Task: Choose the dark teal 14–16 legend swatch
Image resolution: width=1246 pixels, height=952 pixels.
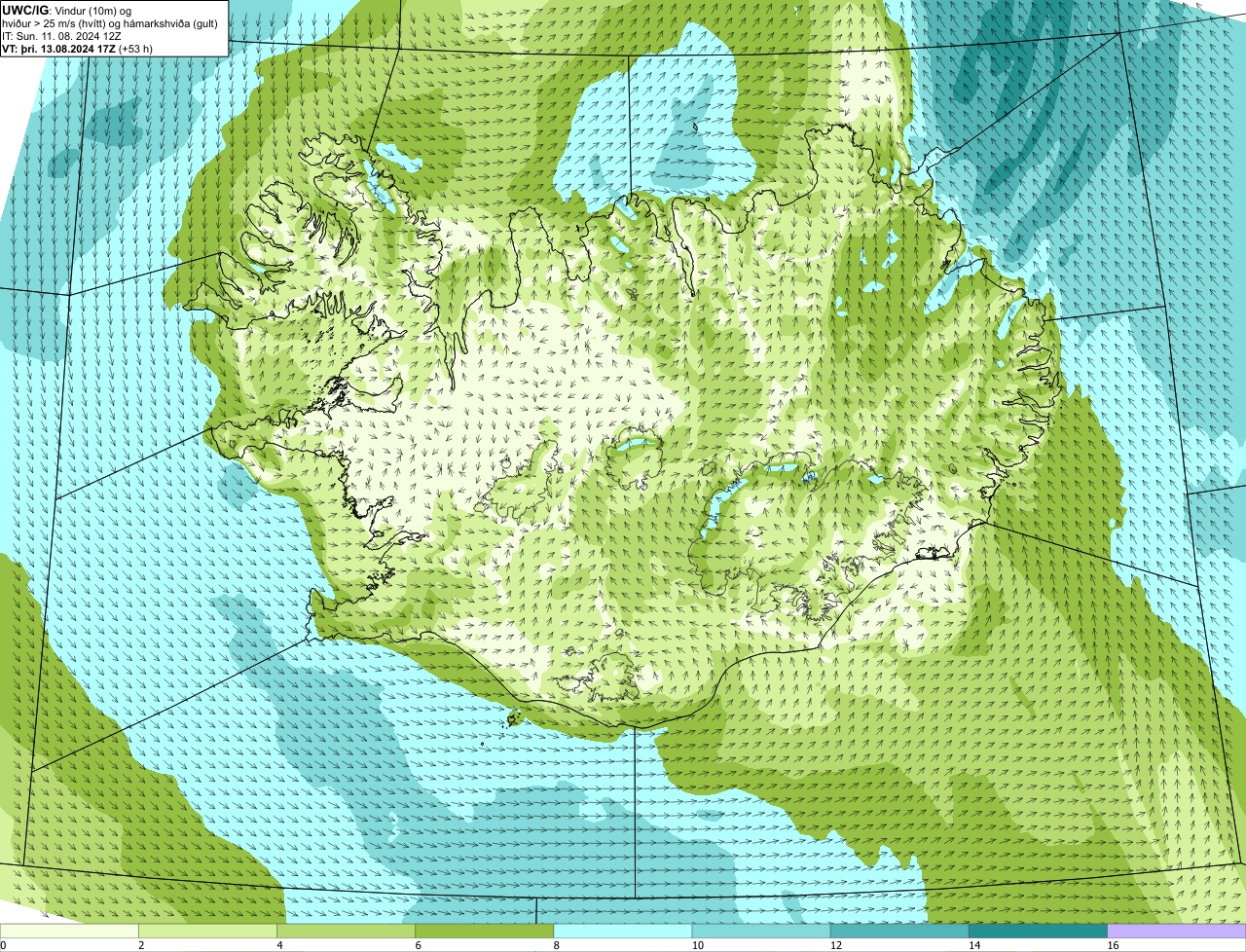Action: 1038,932
